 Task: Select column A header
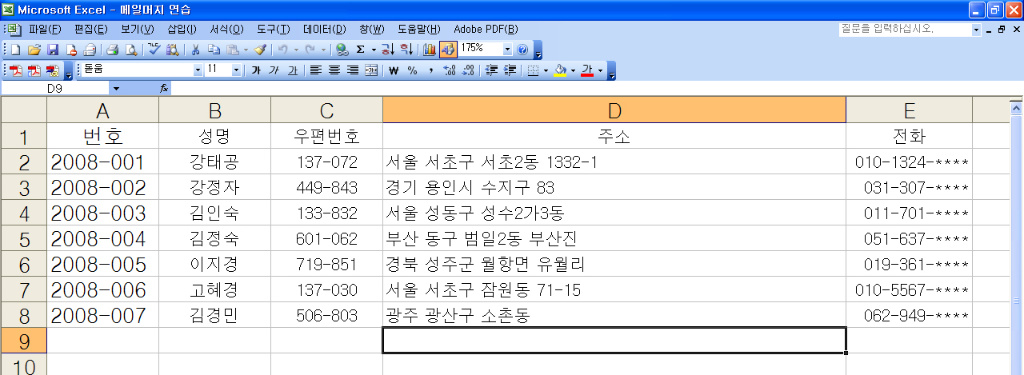click(x=103, y=110)
